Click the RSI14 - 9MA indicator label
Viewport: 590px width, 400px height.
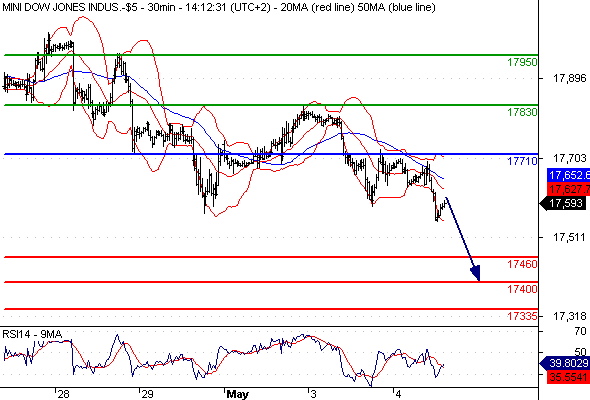coord(32,334)
